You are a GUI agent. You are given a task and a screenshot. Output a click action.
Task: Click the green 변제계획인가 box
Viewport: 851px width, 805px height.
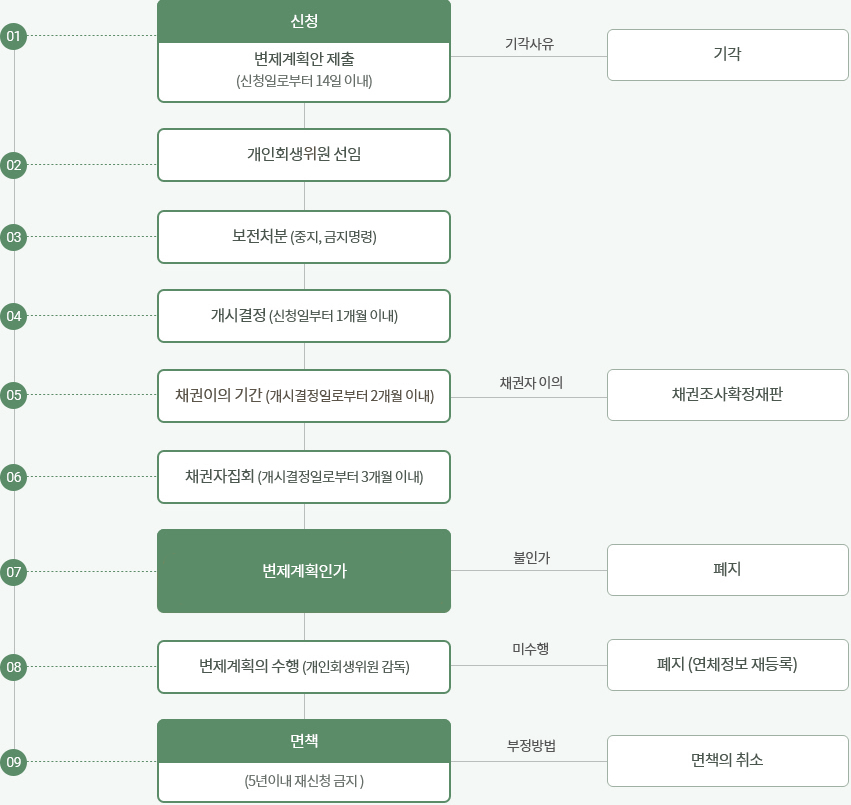click(x=304, y=571)
